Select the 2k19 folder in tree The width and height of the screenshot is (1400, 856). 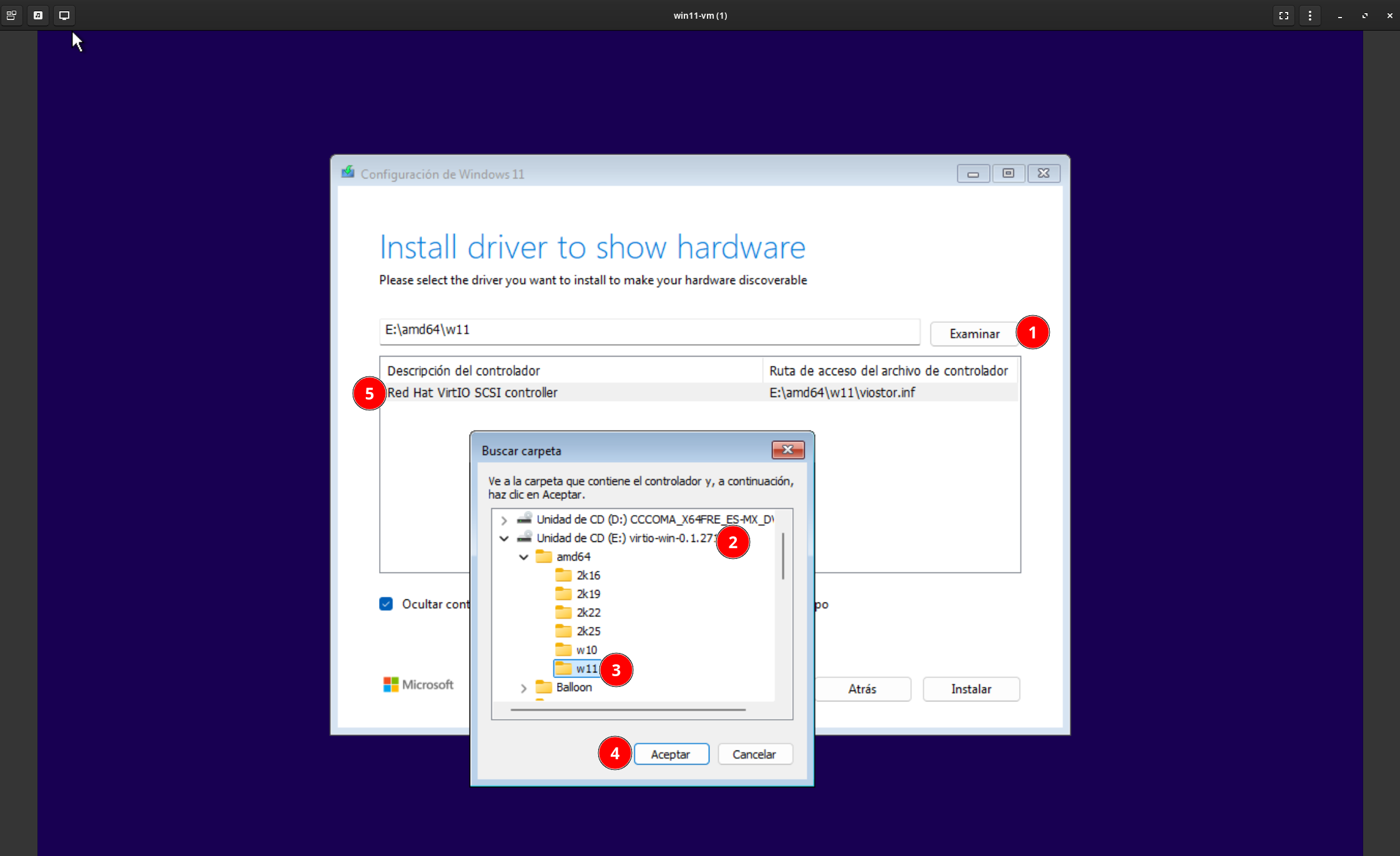(x=588, y=594)
